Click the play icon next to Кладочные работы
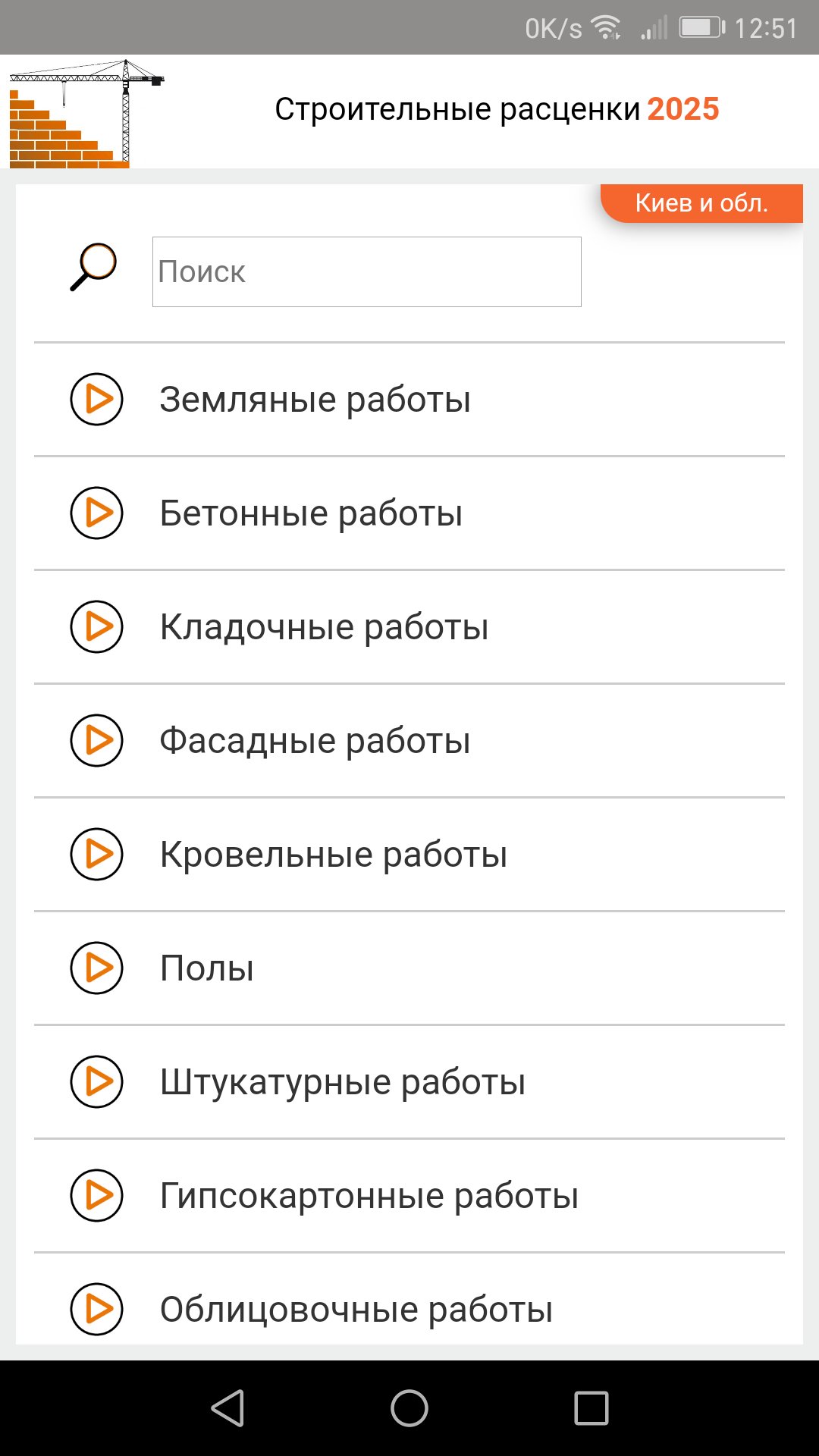 96,626
